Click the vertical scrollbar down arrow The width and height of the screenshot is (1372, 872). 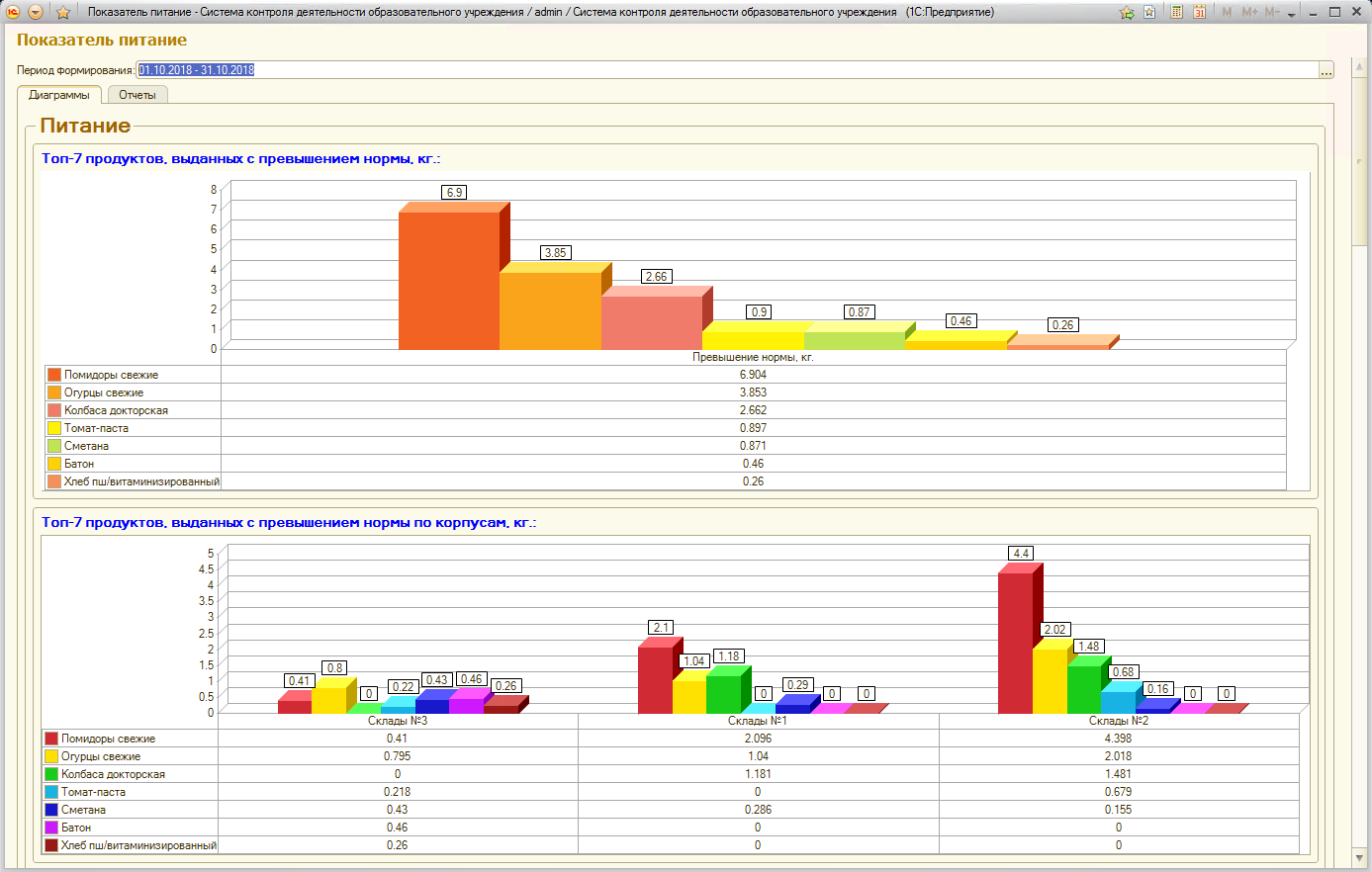(1360, 858)
